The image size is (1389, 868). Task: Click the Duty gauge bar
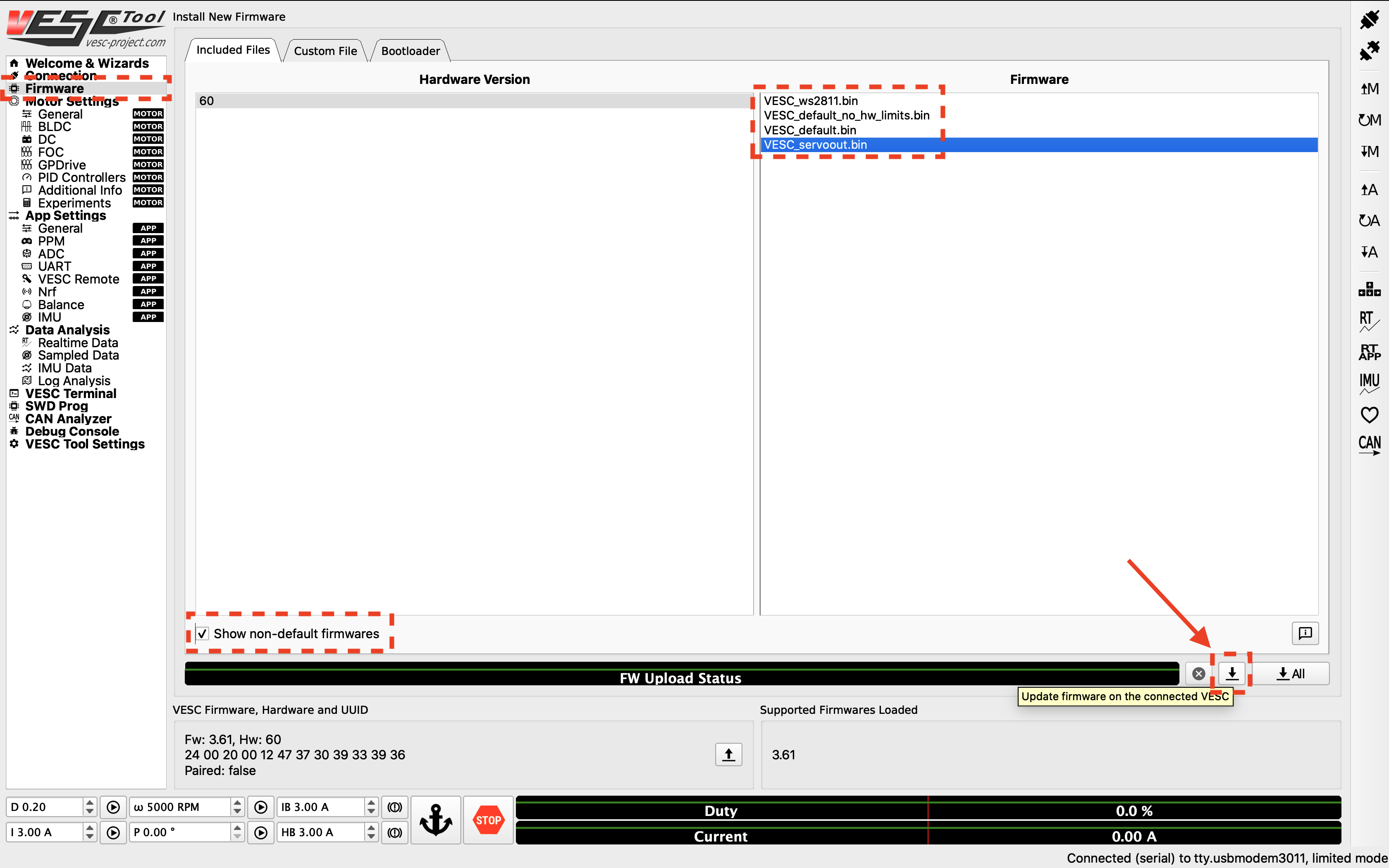pyautogui.click(x=928, y=808)
